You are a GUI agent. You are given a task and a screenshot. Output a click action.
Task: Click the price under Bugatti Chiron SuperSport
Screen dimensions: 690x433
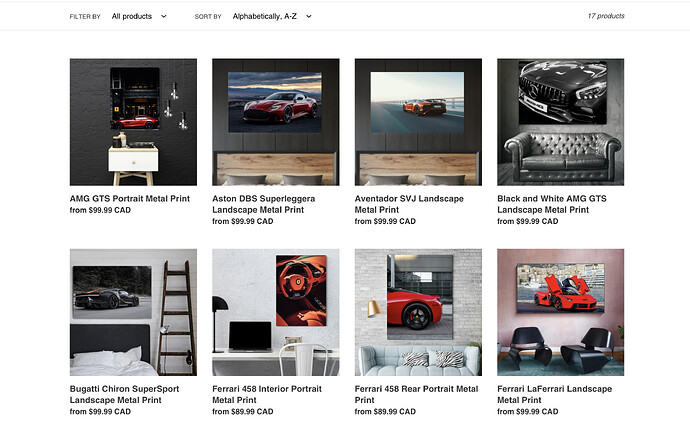coord(100,412)
